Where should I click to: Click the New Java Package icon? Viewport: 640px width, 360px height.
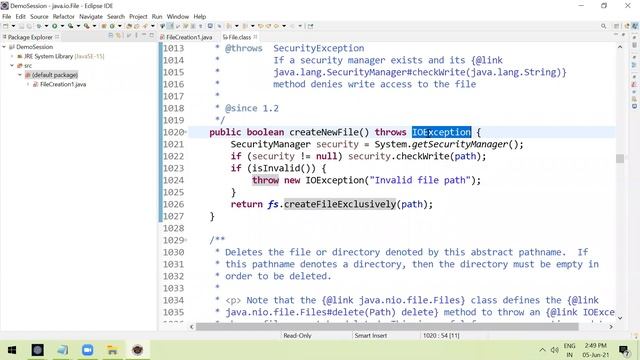click(104, 26)
